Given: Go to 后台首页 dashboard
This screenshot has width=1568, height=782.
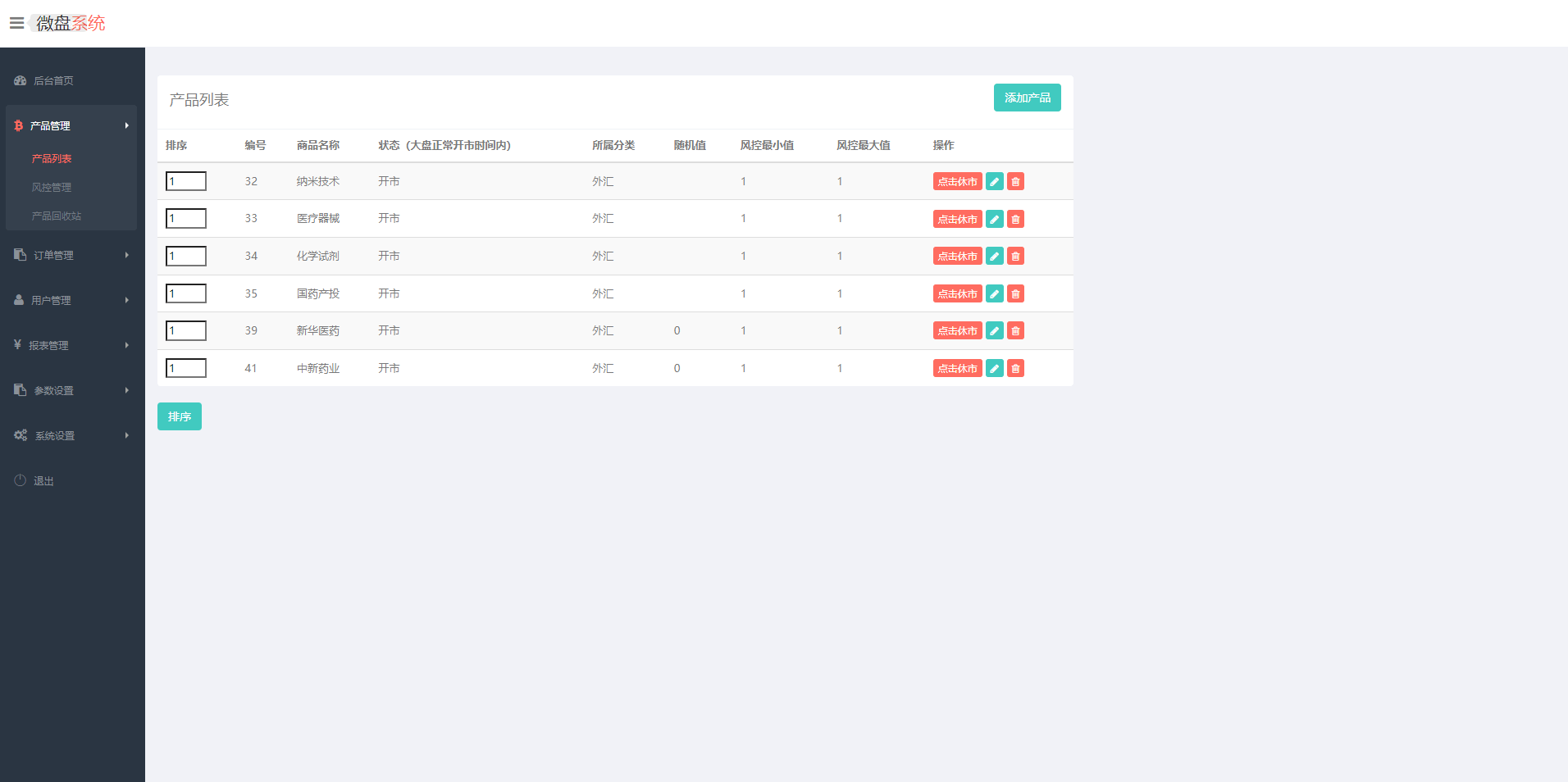Looking at the screenshot, I should pos(53,80).
